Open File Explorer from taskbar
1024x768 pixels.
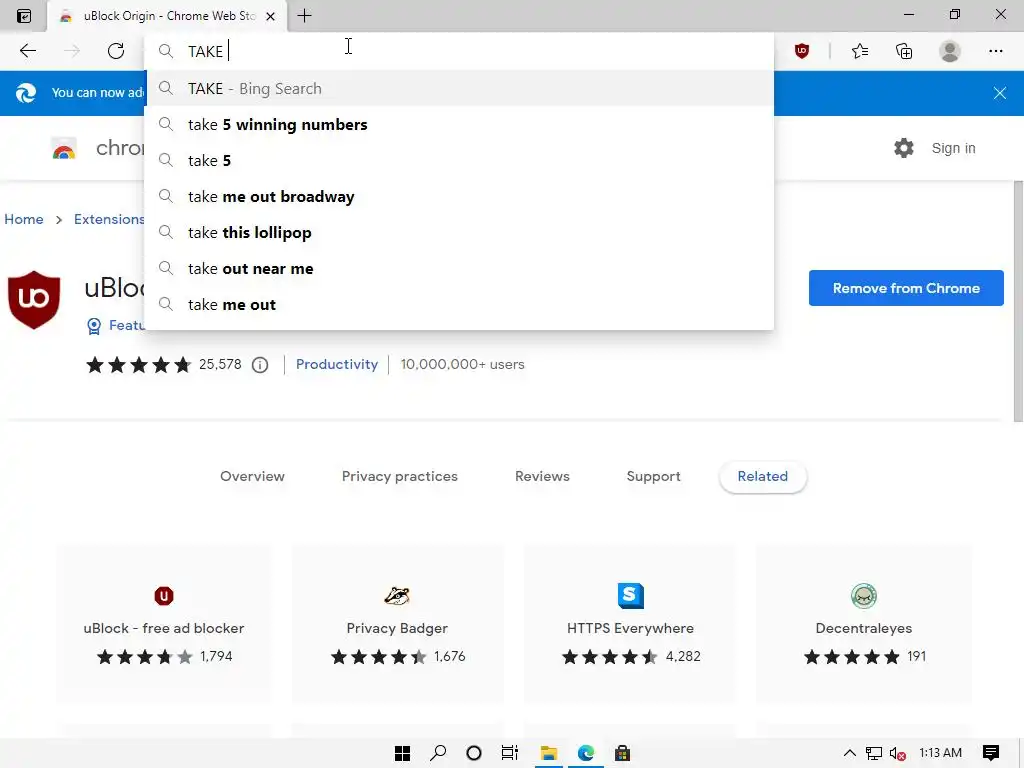tap(549, 753)
